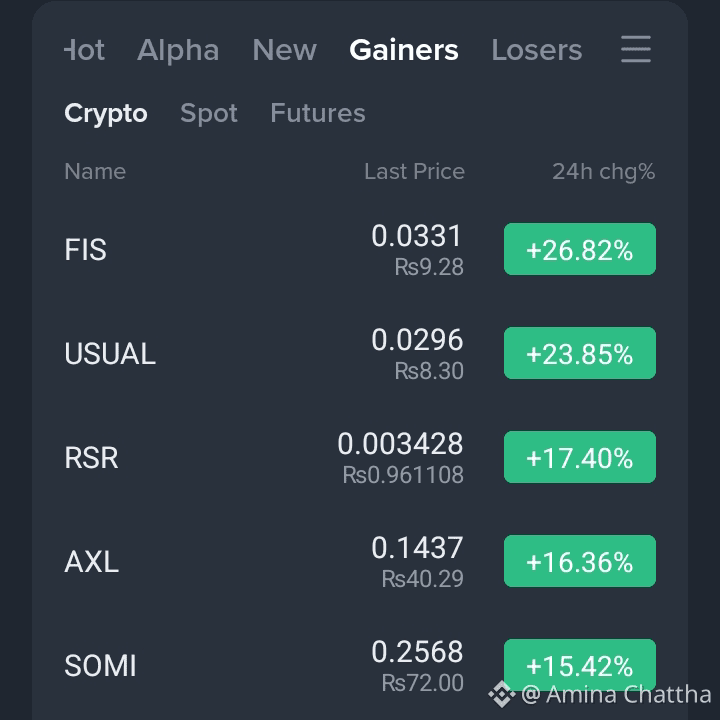This screenshot has width=720, height=720.
Task: Open the RSR coin row
Action: (360, 457)
